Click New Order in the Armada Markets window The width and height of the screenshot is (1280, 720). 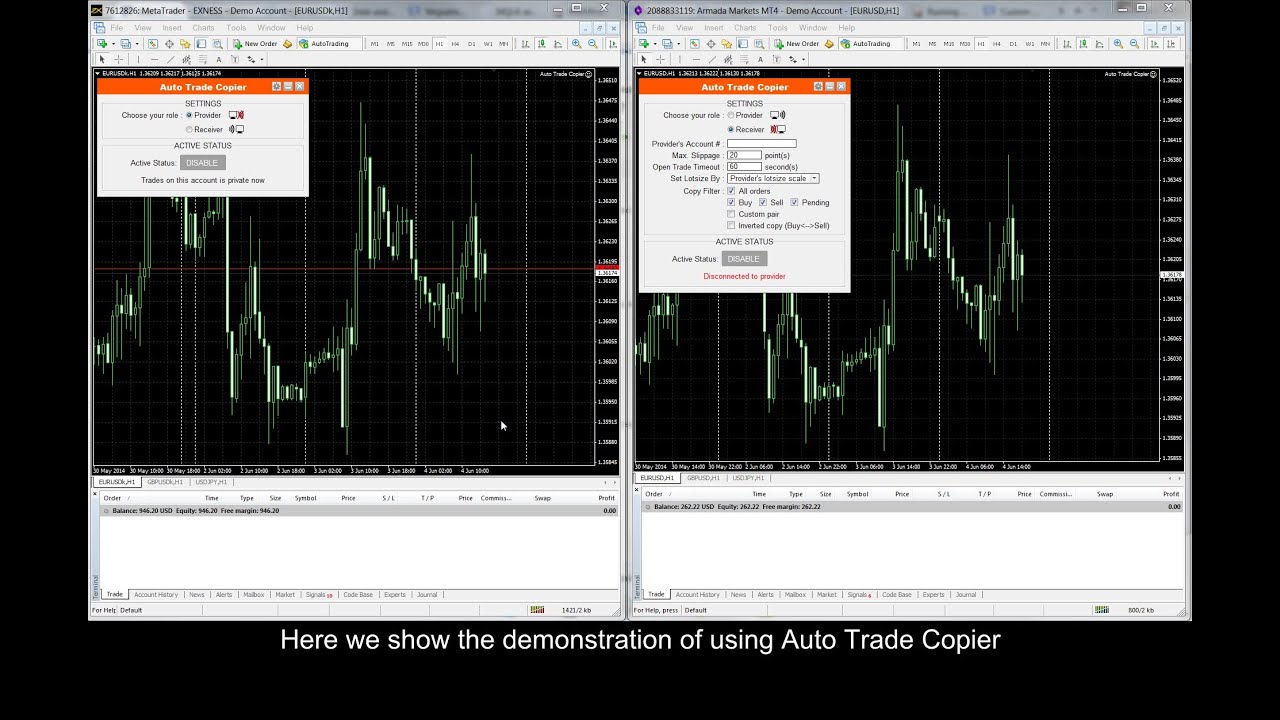tap(796, 44)
